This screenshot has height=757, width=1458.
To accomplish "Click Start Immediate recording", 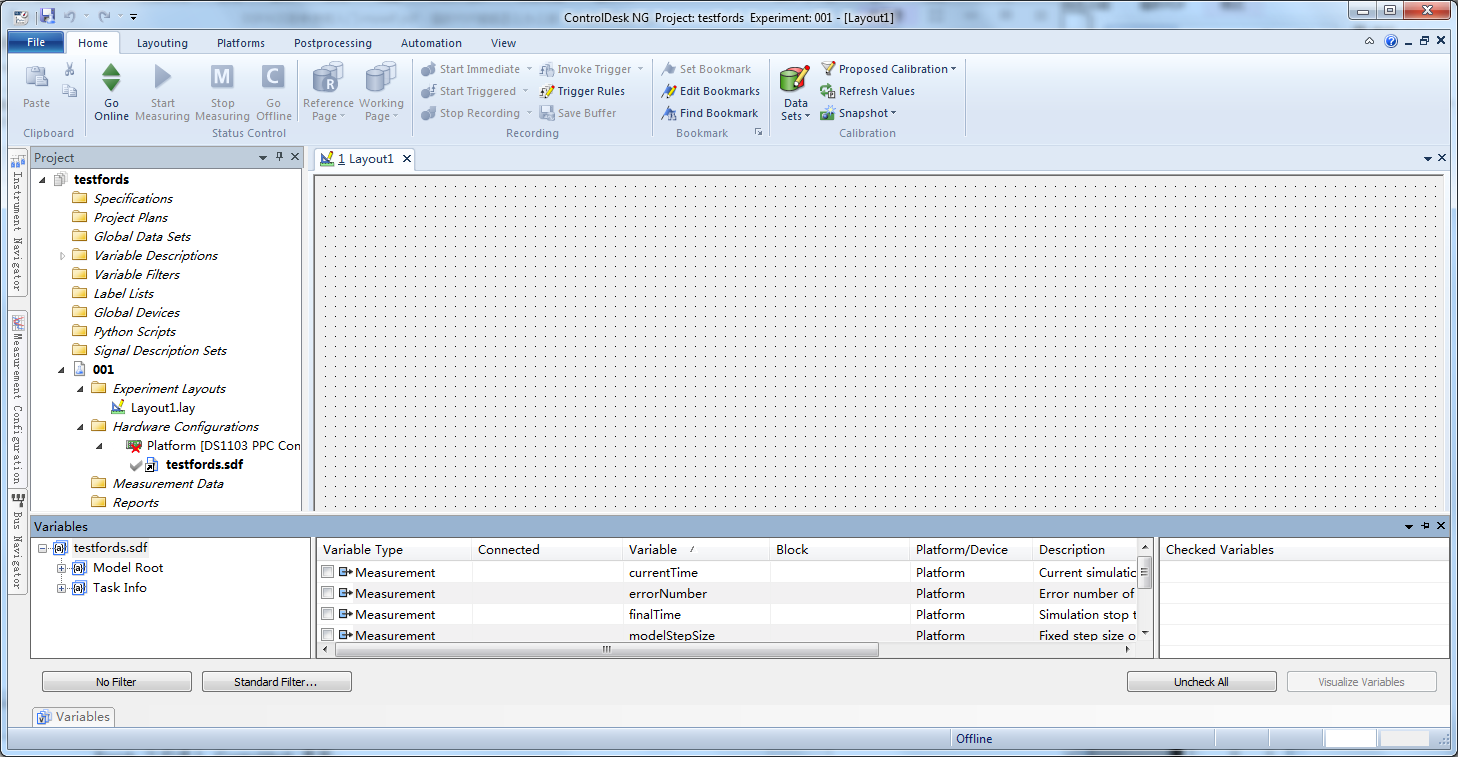I will 470,69.
